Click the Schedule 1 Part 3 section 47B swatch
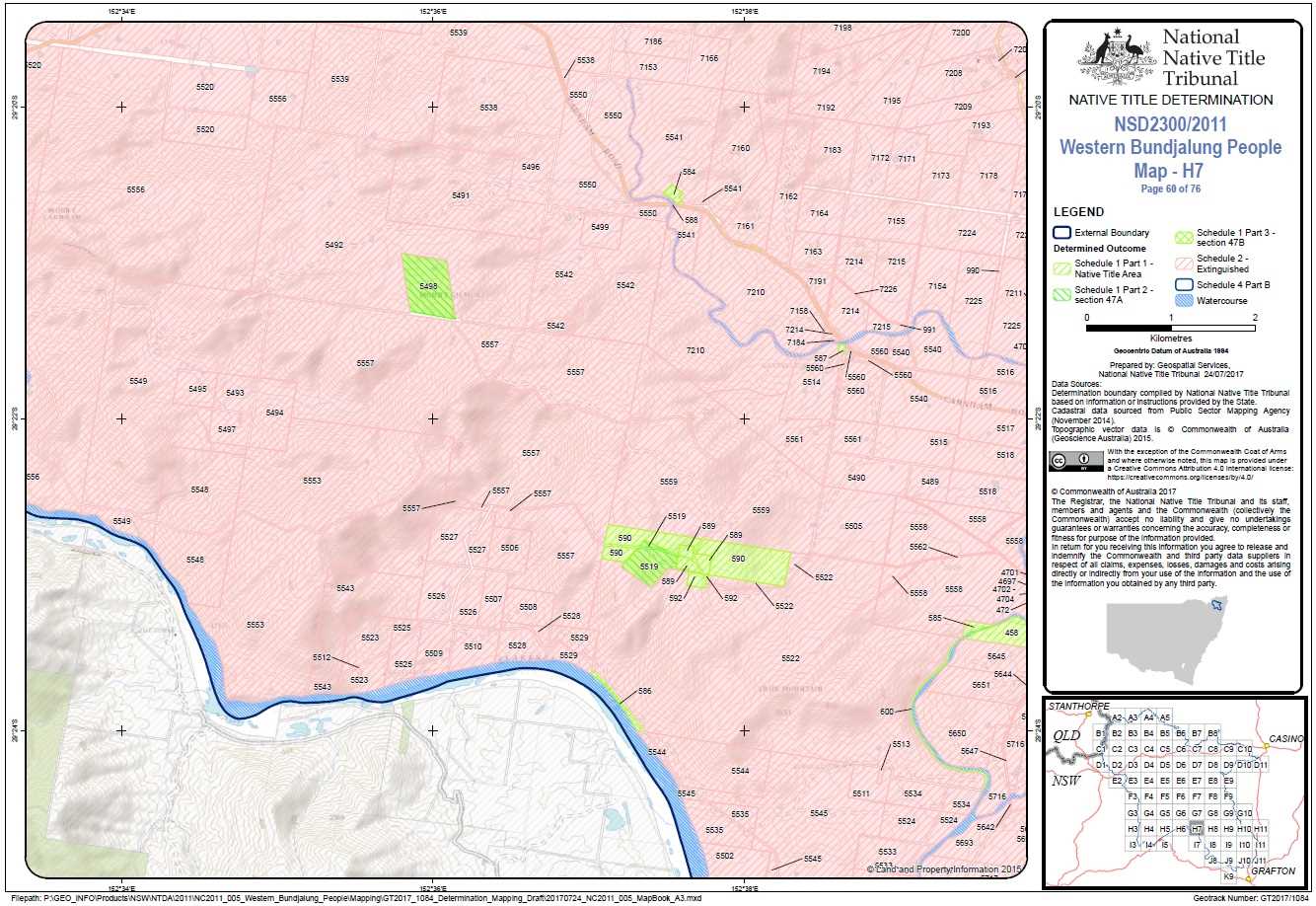 [1184, 237]
